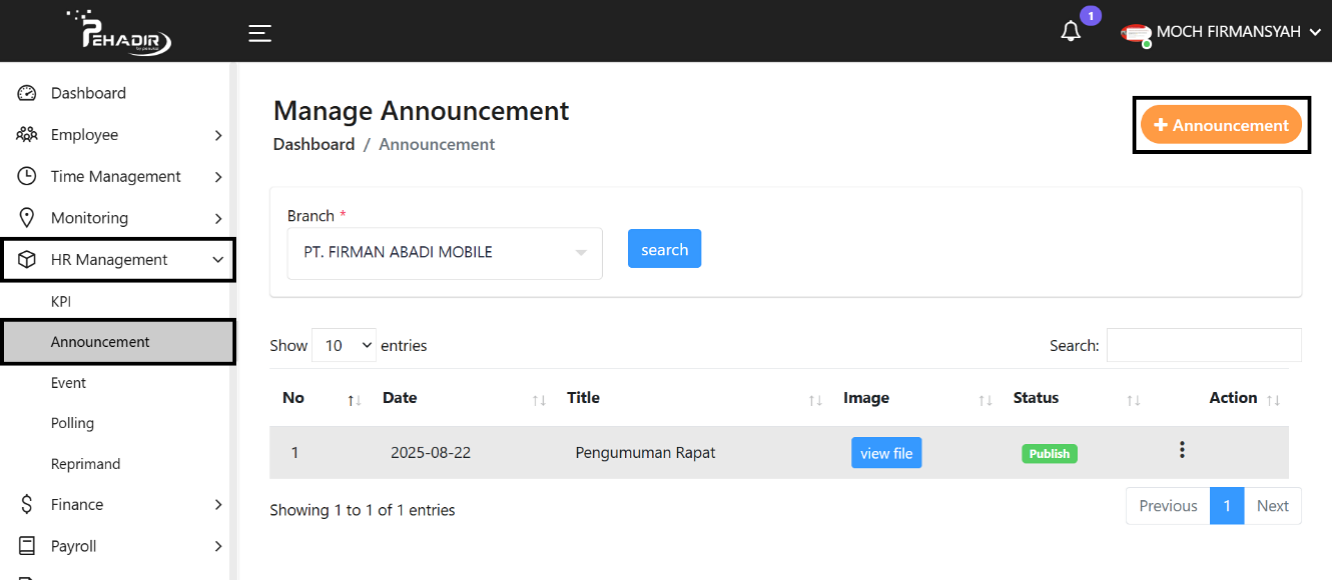Select the Time Management clock icon
Screen dimensions: 1332x580
click(25, 176)
